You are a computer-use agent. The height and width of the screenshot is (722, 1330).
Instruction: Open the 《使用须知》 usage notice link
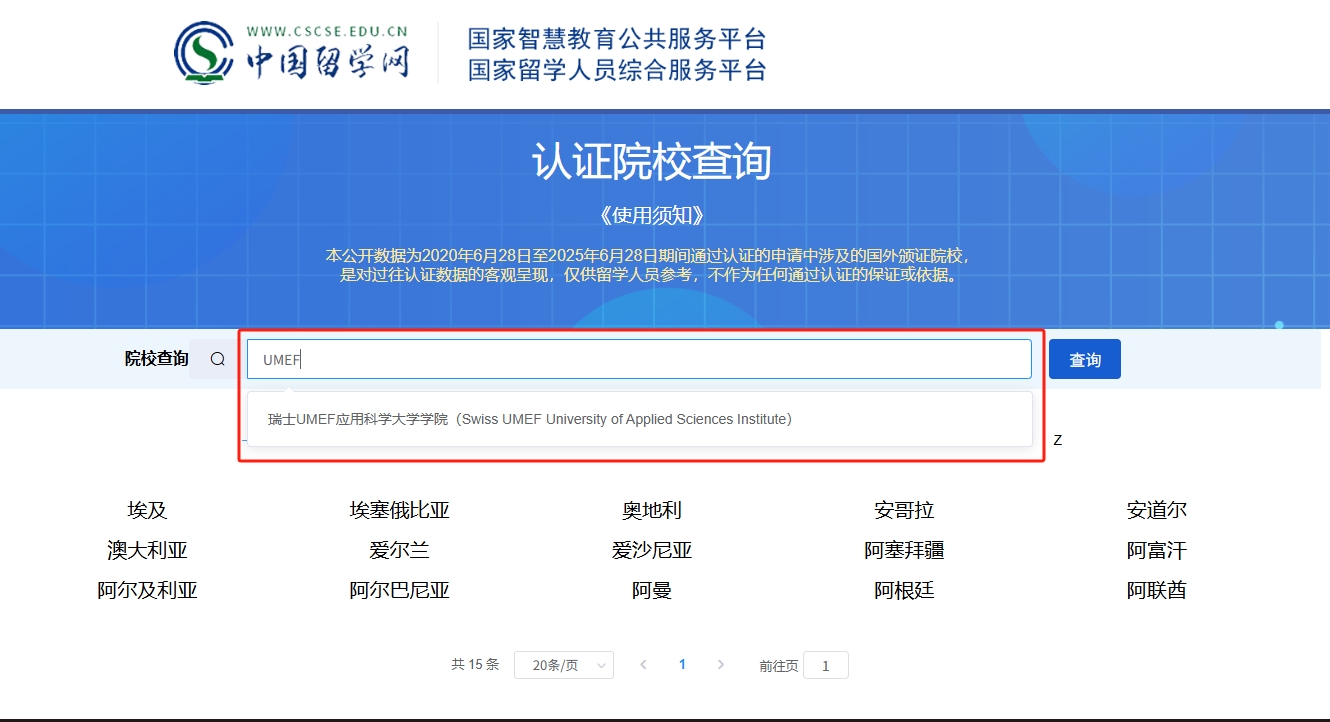652,212
